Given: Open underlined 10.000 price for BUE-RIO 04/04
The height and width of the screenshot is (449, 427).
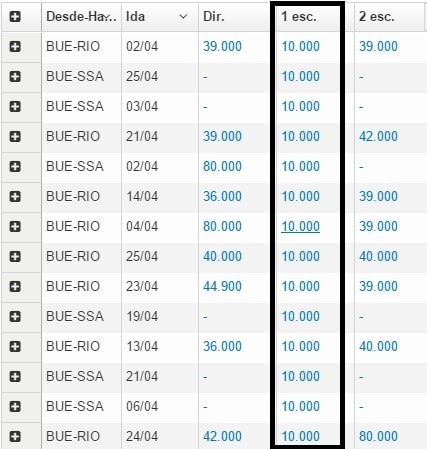Looking at the screenshot, I should point(301,226).
